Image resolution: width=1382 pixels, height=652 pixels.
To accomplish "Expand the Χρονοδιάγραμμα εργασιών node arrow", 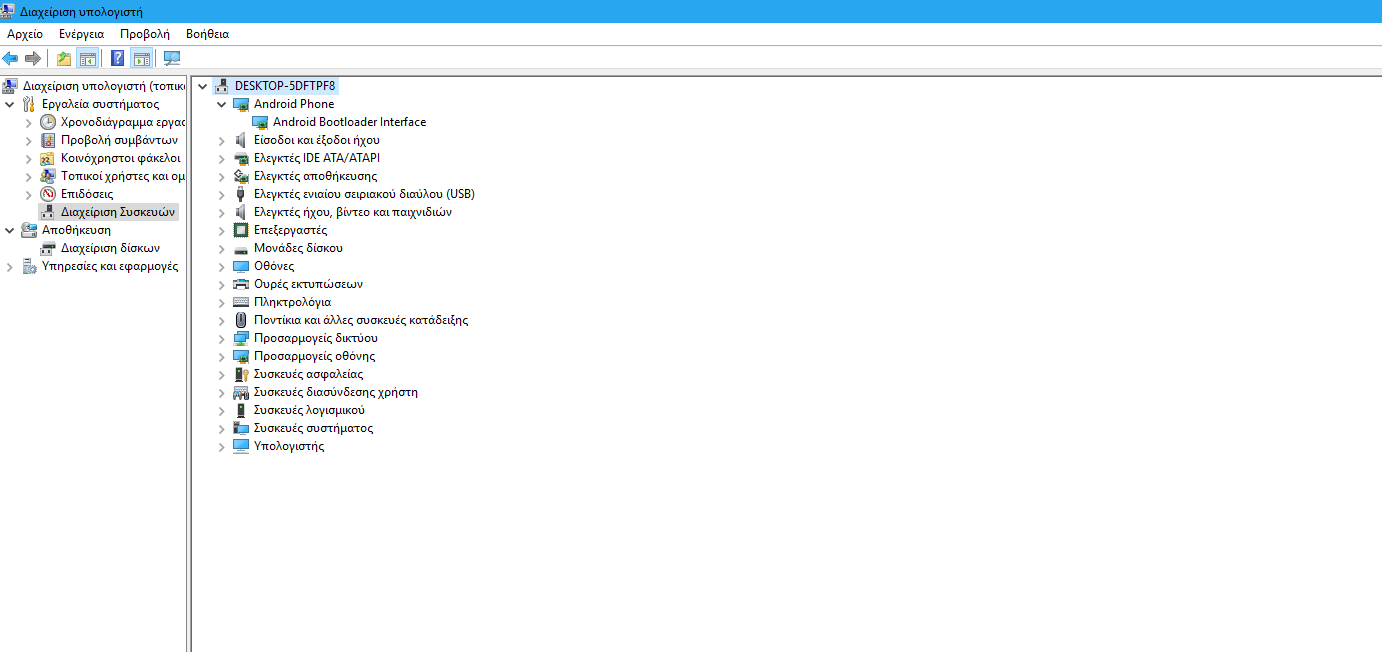I will point(29,122).
